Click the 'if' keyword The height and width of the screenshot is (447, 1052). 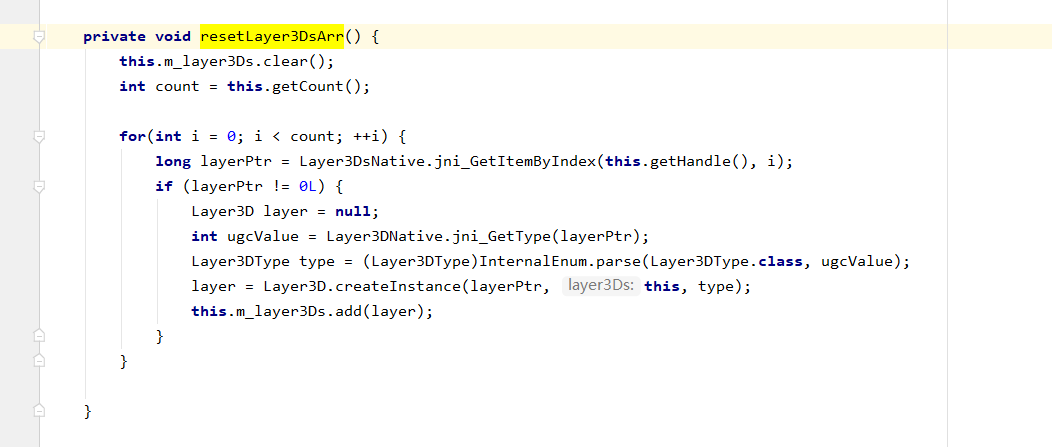tap(164, 187)
